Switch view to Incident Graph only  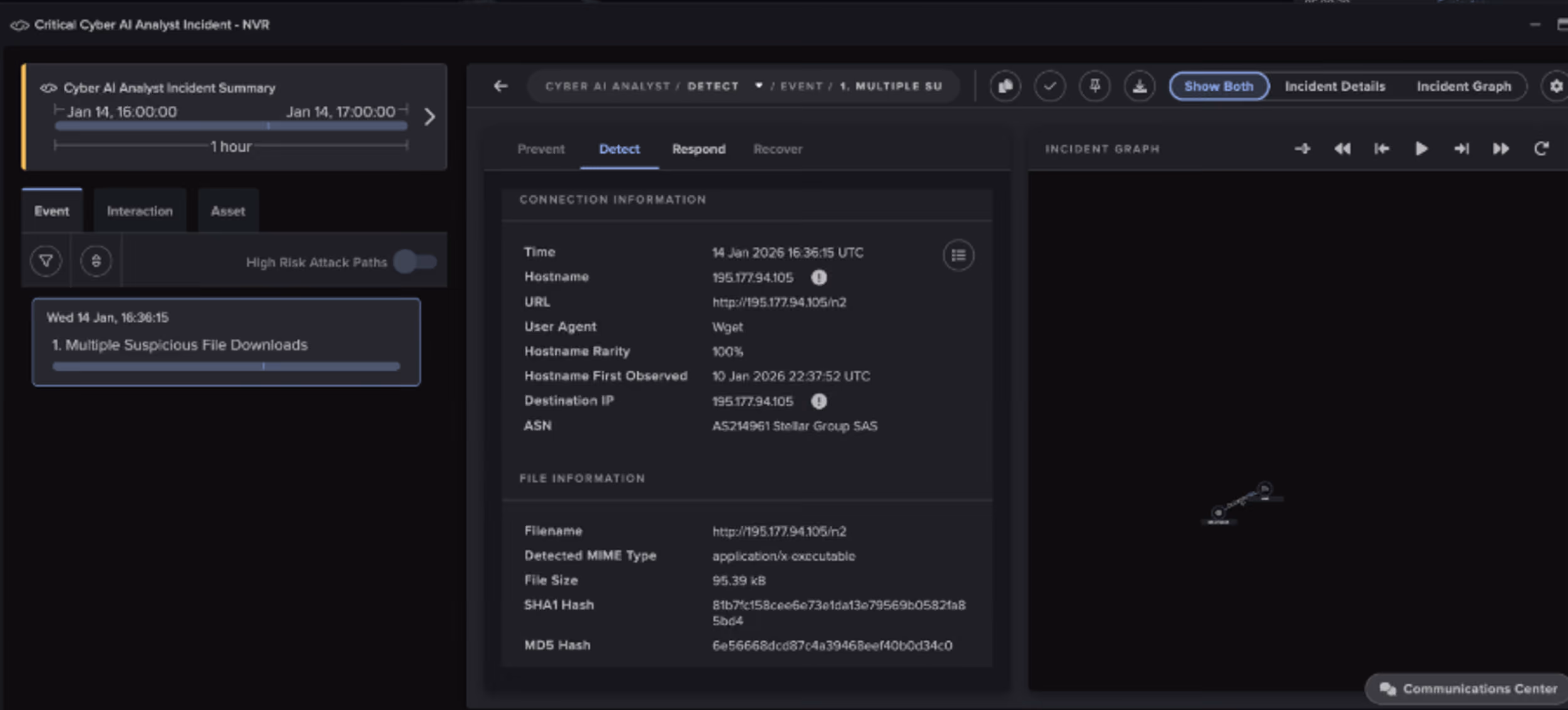(x=1463, y=86)
